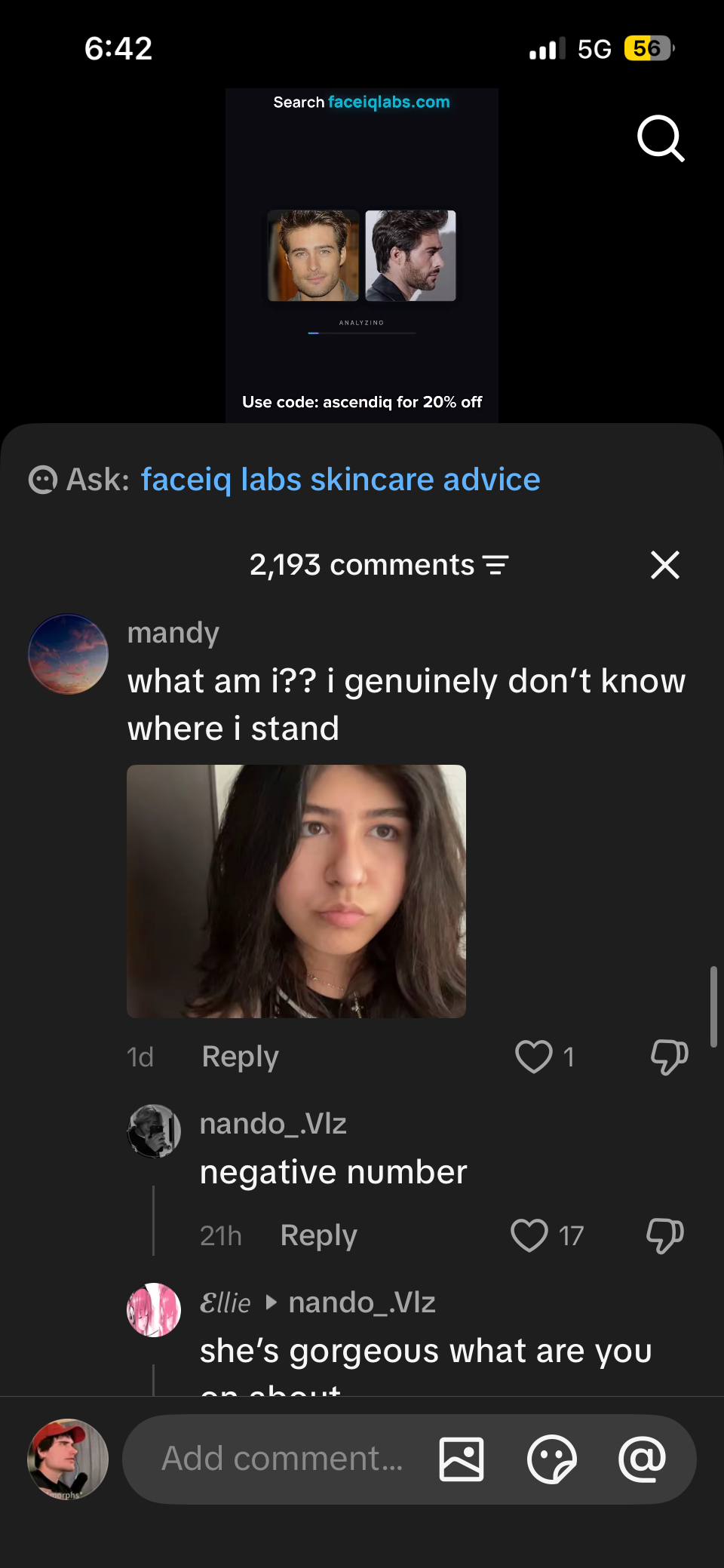Open the photo attached to mandy's comment

click(296, 891)
